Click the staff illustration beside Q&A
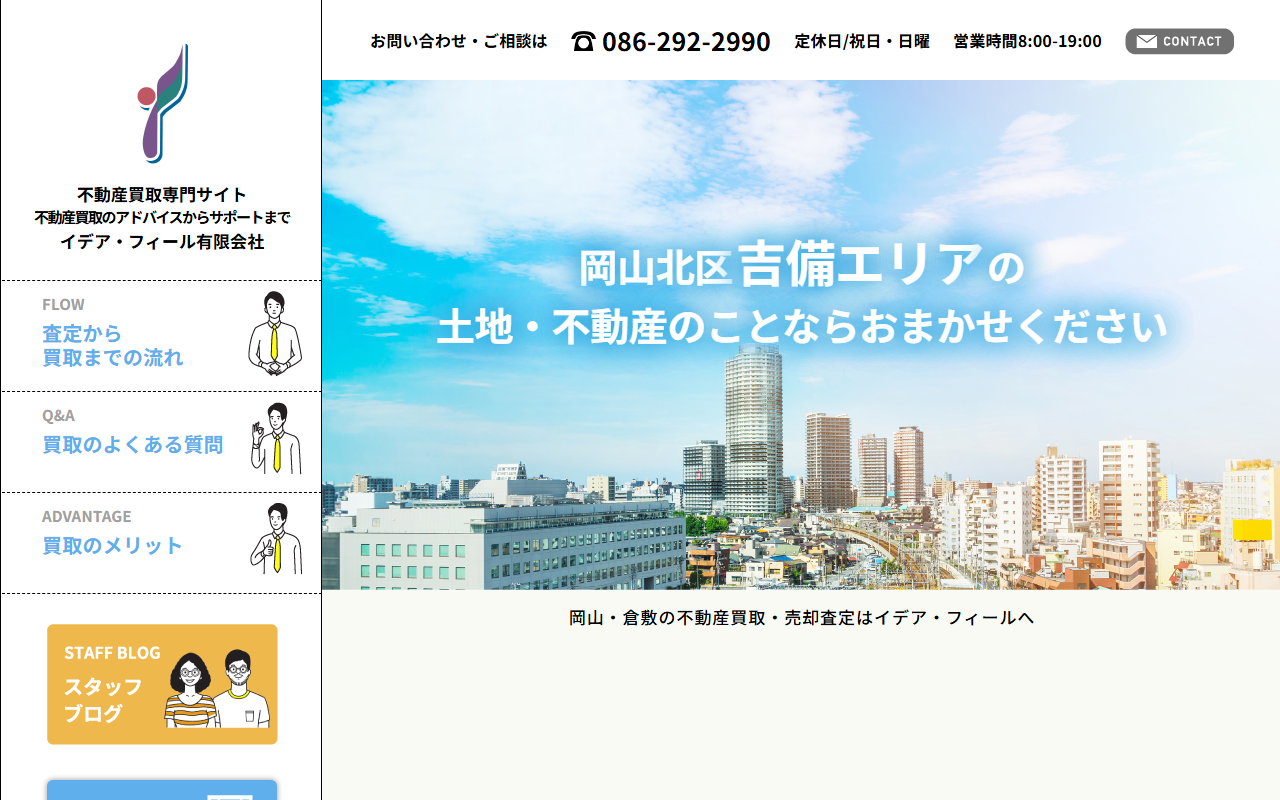 point(277,439)
